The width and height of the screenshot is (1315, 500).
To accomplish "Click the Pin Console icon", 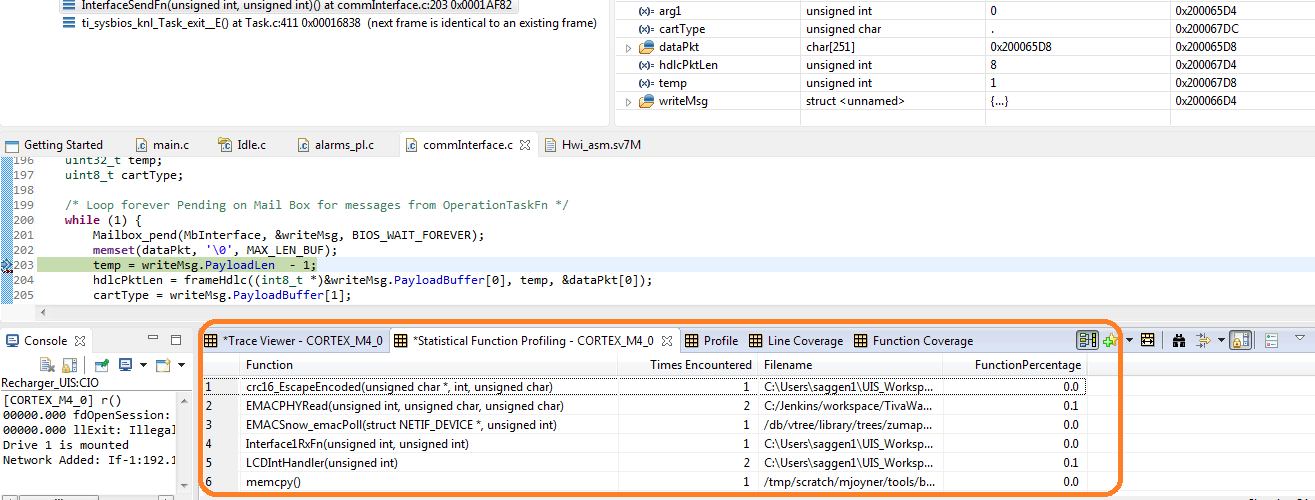I will tap(102, 366).
